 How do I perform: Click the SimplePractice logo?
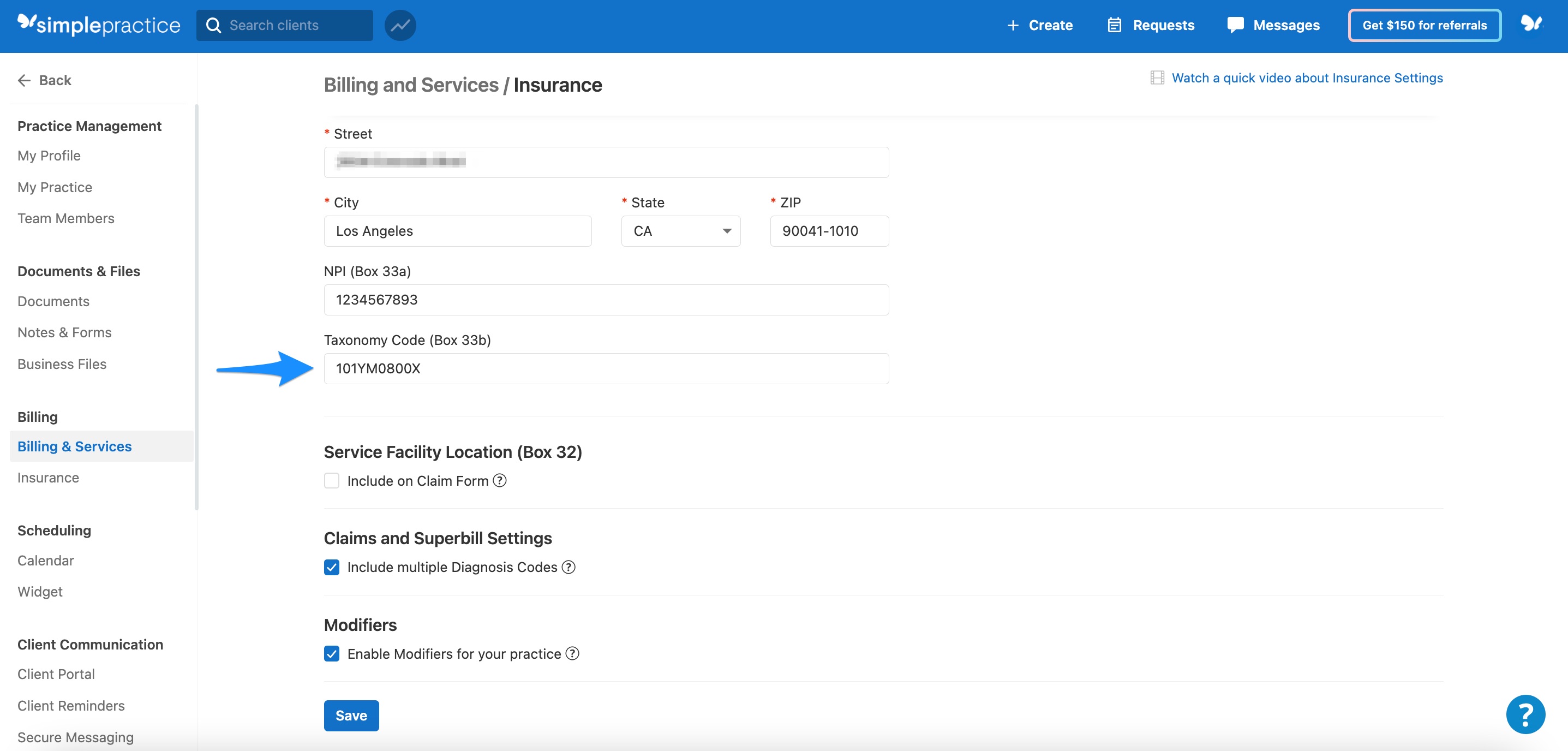point(99,25)
